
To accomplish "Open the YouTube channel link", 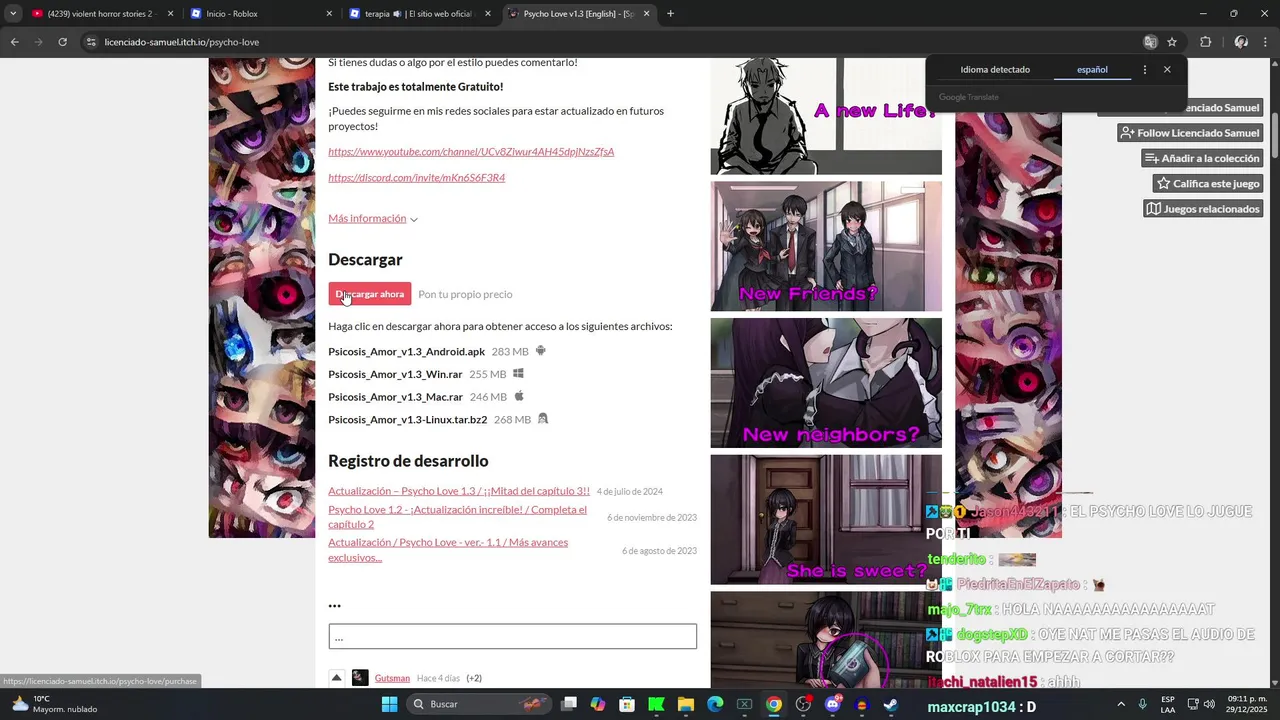I will 471,152.
